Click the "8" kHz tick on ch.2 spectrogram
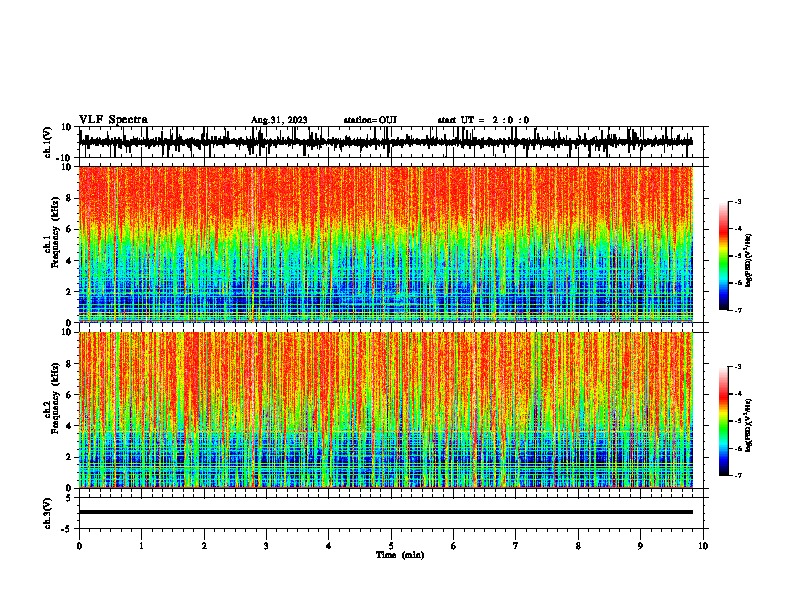The width and height of the screenshot is (792, 612). coord(70,364)
